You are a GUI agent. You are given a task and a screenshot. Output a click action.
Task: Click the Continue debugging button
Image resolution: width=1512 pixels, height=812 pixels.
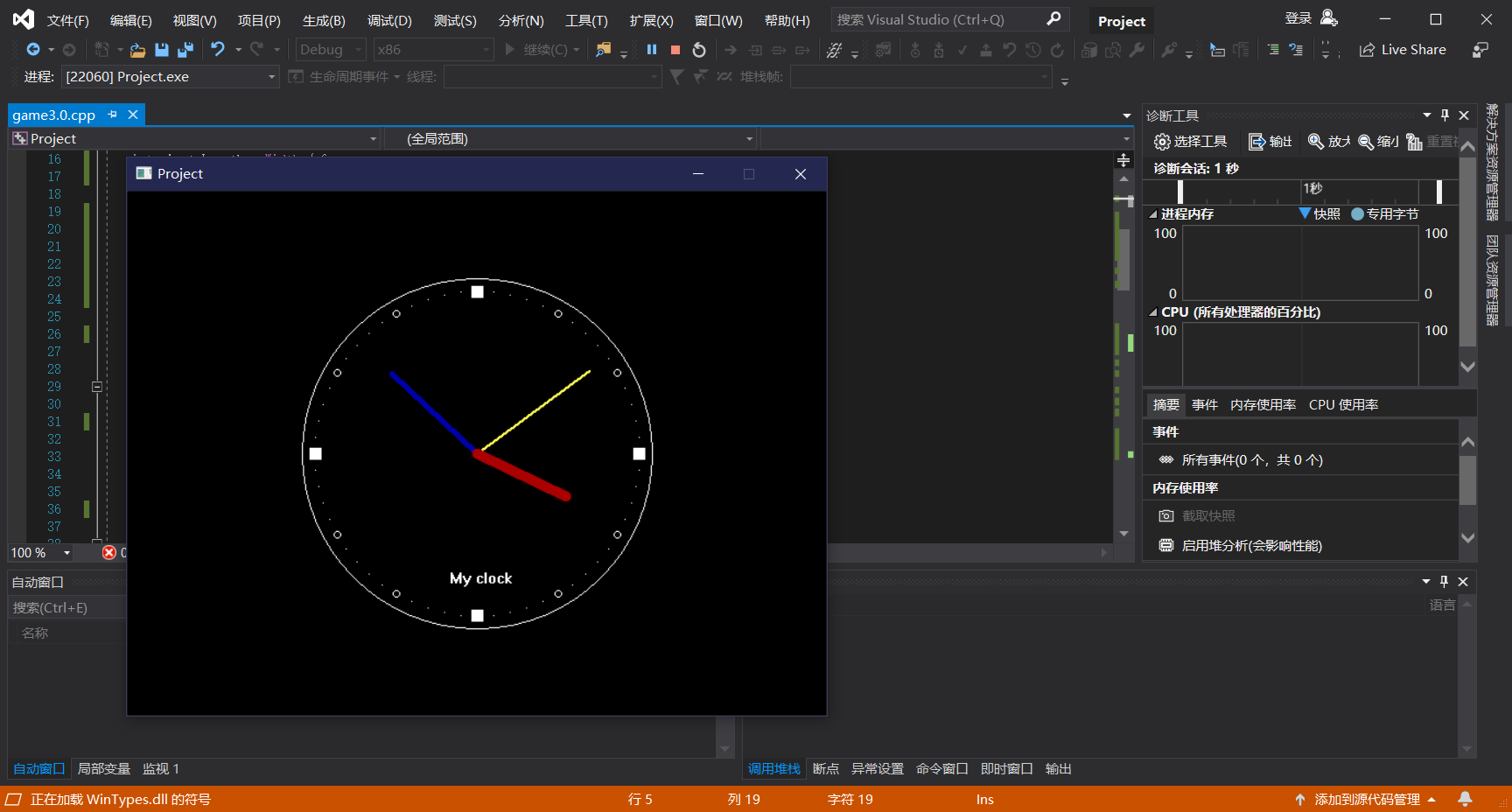click(x=542, y=50)
